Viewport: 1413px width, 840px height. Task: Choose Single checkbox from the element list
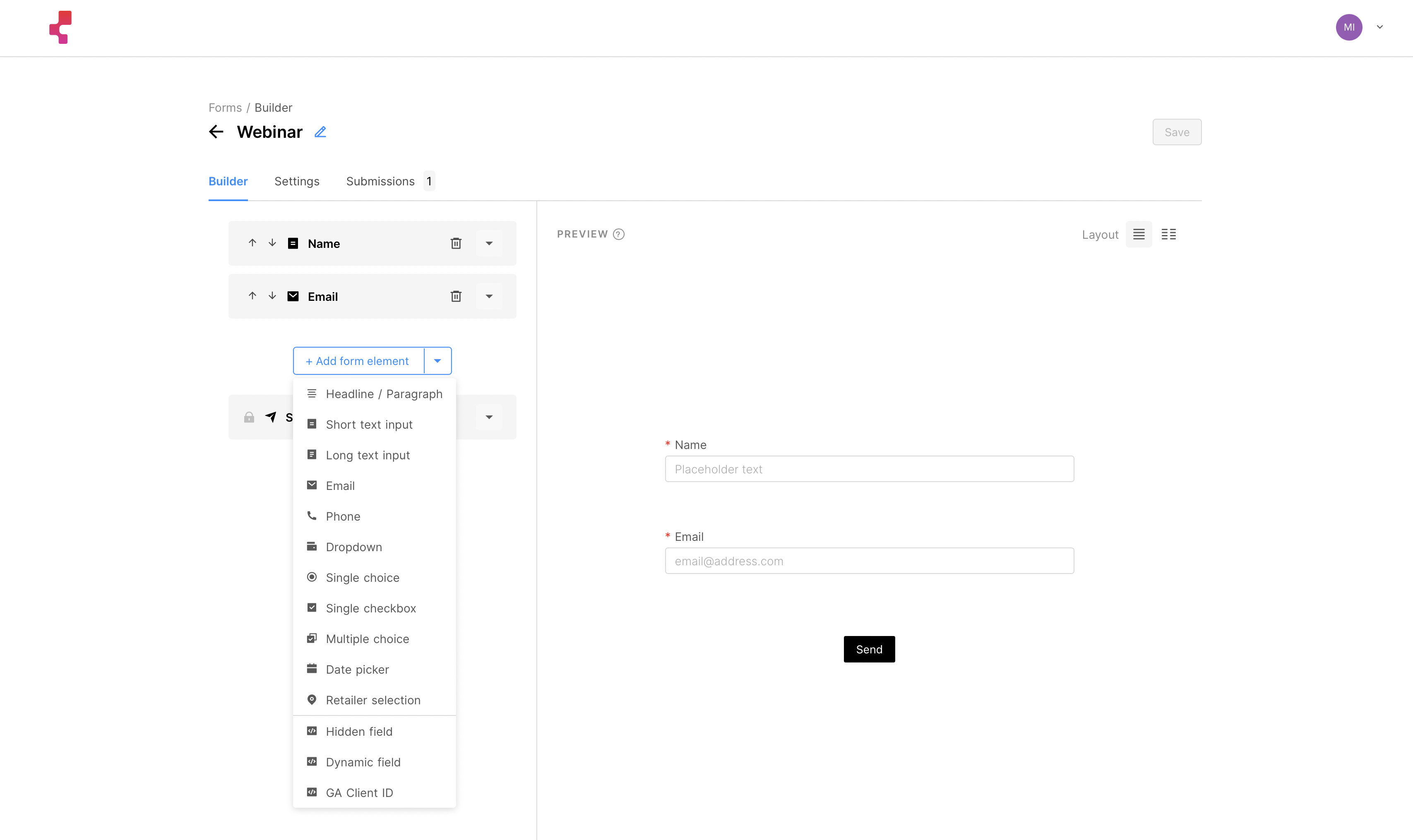coord(371,608)
